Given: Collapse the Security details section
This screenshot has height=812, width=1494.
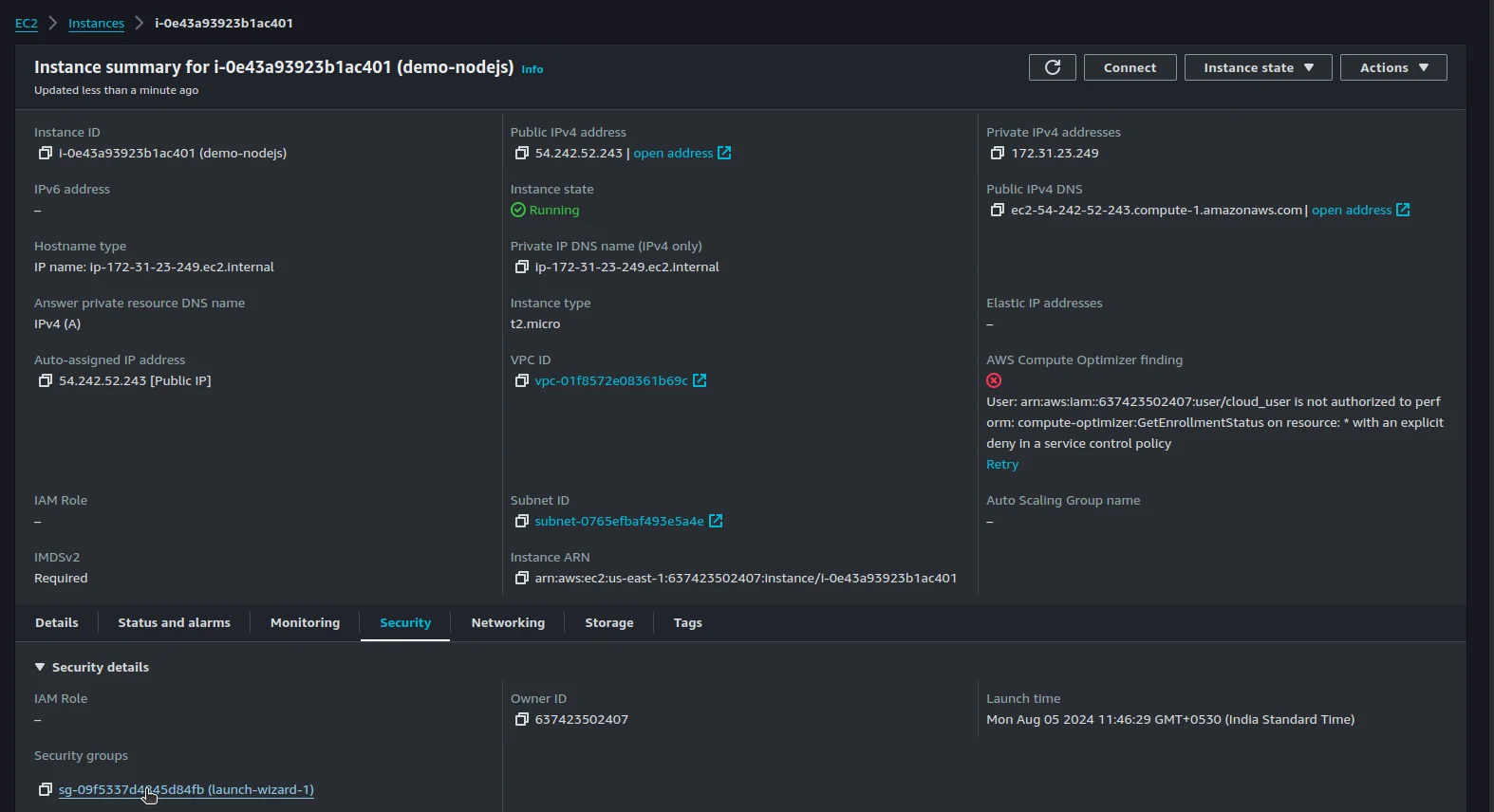Looking at the screenshot, I should (40, 667).
